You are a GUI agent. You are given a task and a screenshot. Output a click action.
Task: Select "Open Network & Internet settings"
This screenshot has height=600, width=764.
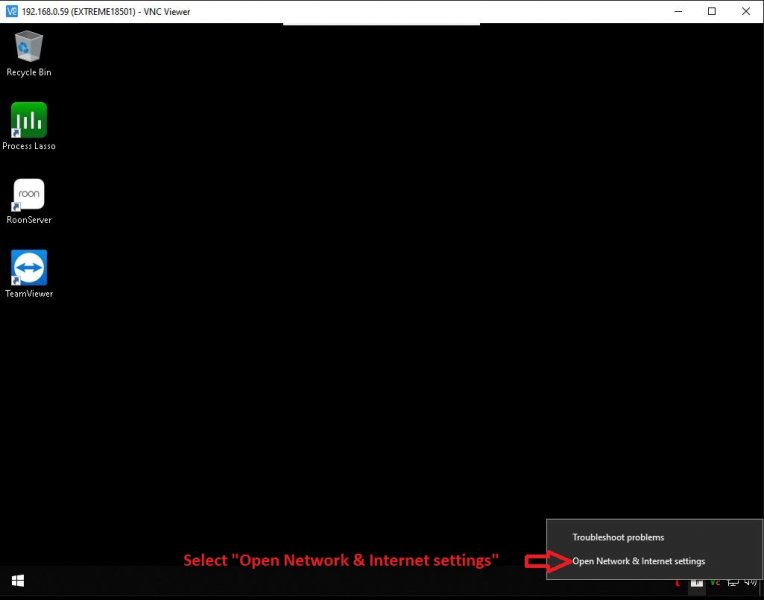[x=638, y=561]
